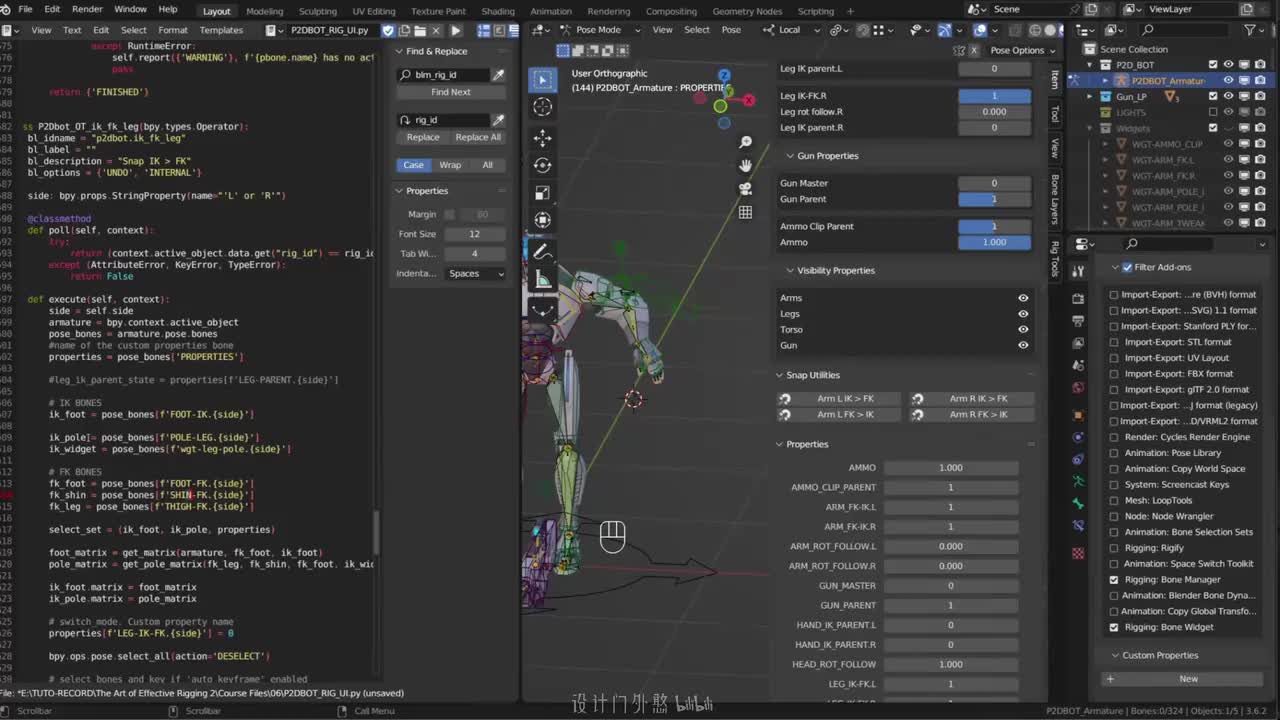Screen dimensions: 1280x720
Task: Activate the Cursor tool in viewport
Action: click(x=542, y=107)
